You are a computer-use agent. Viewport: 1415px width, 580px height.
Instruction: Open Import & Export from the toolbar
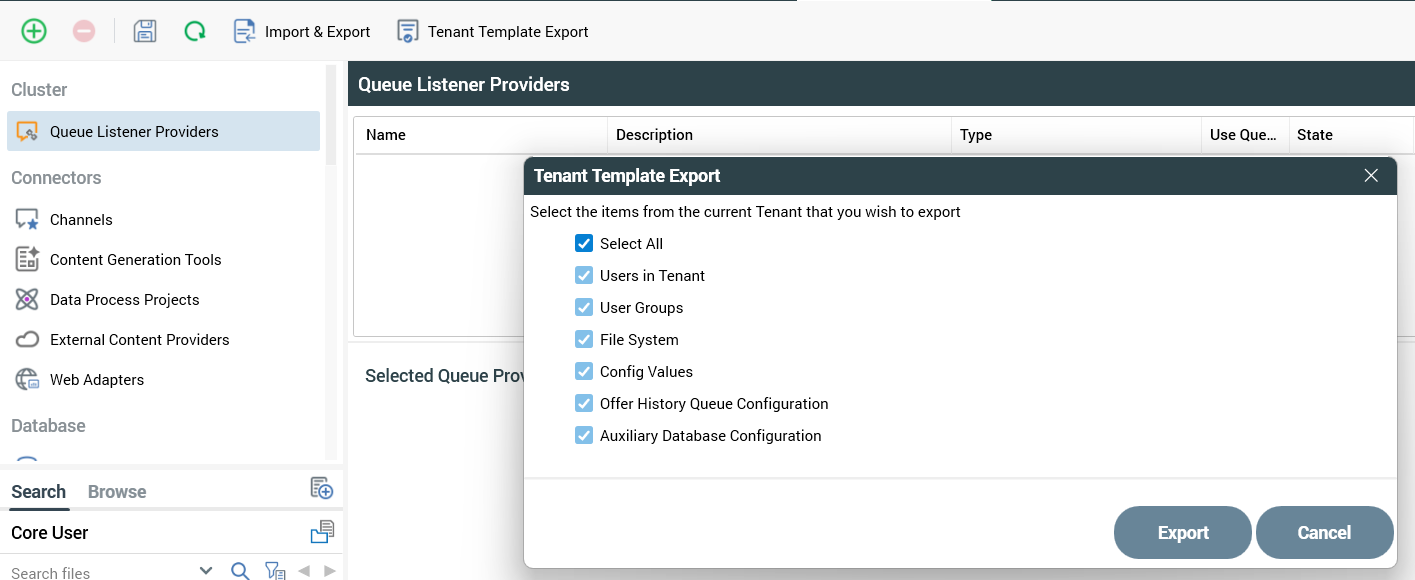(x=302, y=32)
